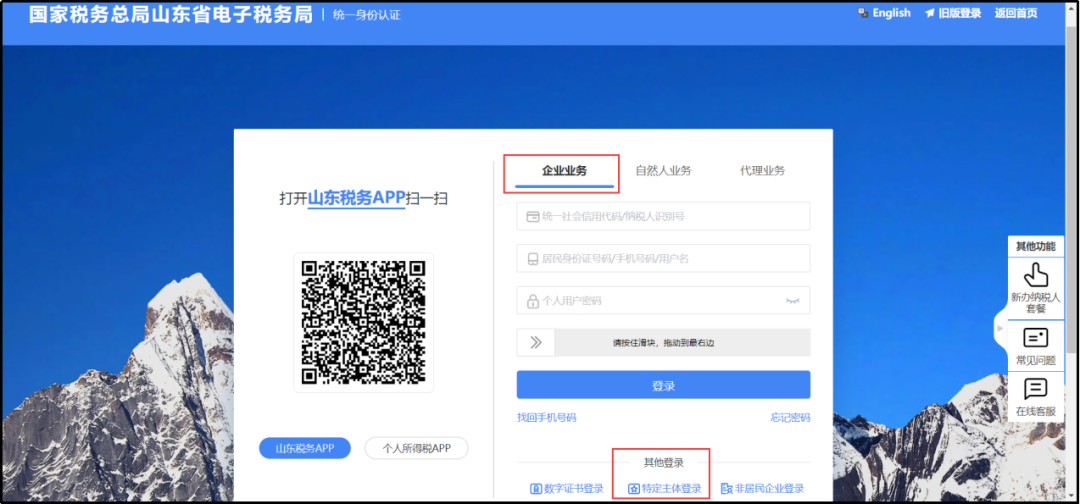
Task: Click the 个人用户密码 password field
Action: click(x=663, y=301)
